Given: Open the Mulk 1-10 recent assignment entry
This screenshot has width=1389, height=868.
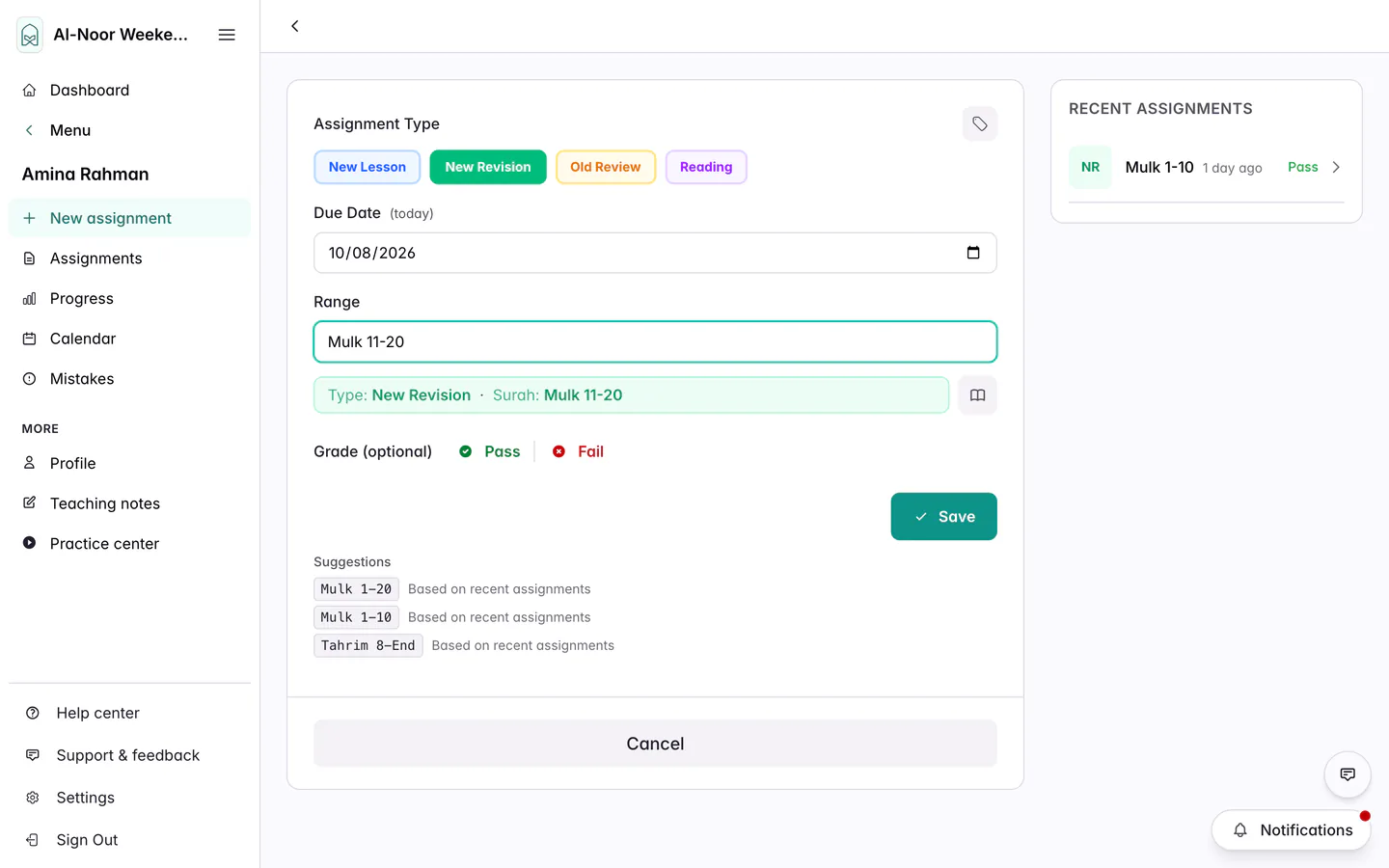Looking at the screenshot, I should pos(1206,167).
